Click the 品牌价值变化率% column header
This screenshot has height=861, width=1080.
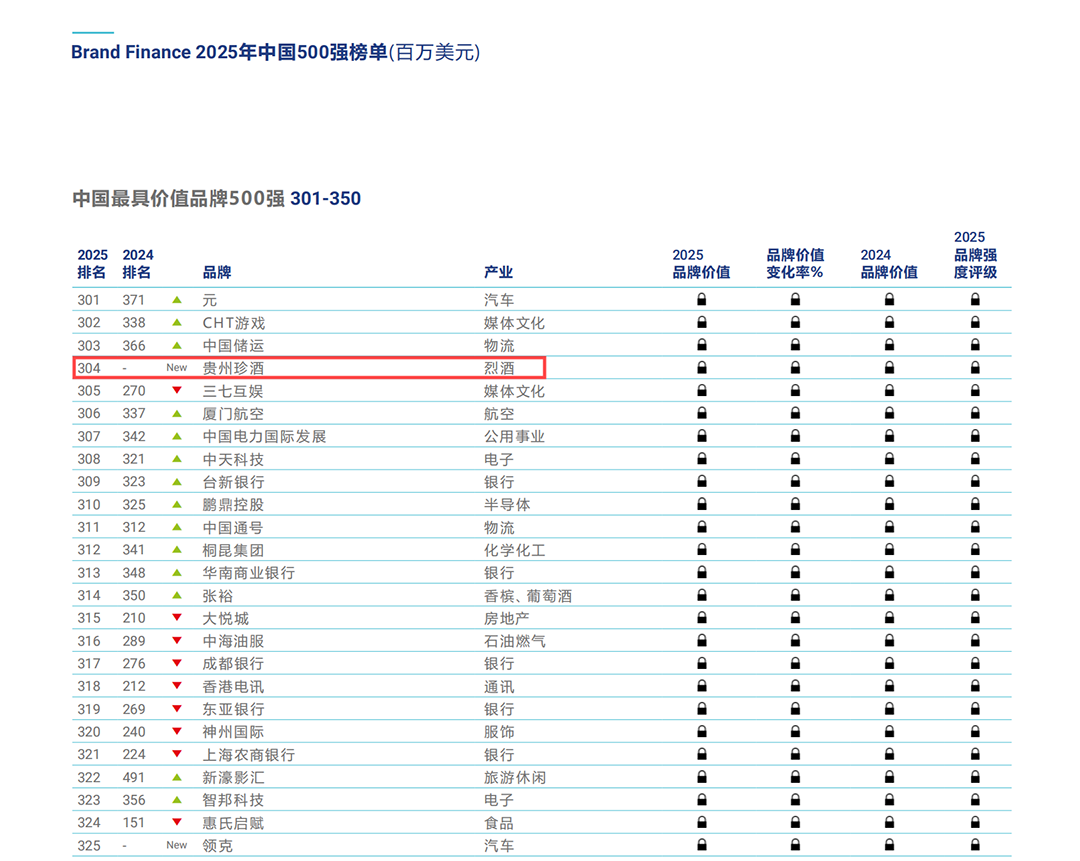[795, 264]
